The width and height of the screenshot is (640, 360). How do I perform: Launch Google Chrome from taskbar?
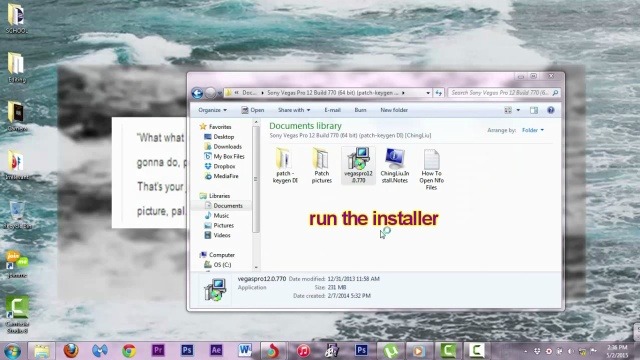(129, 351)
